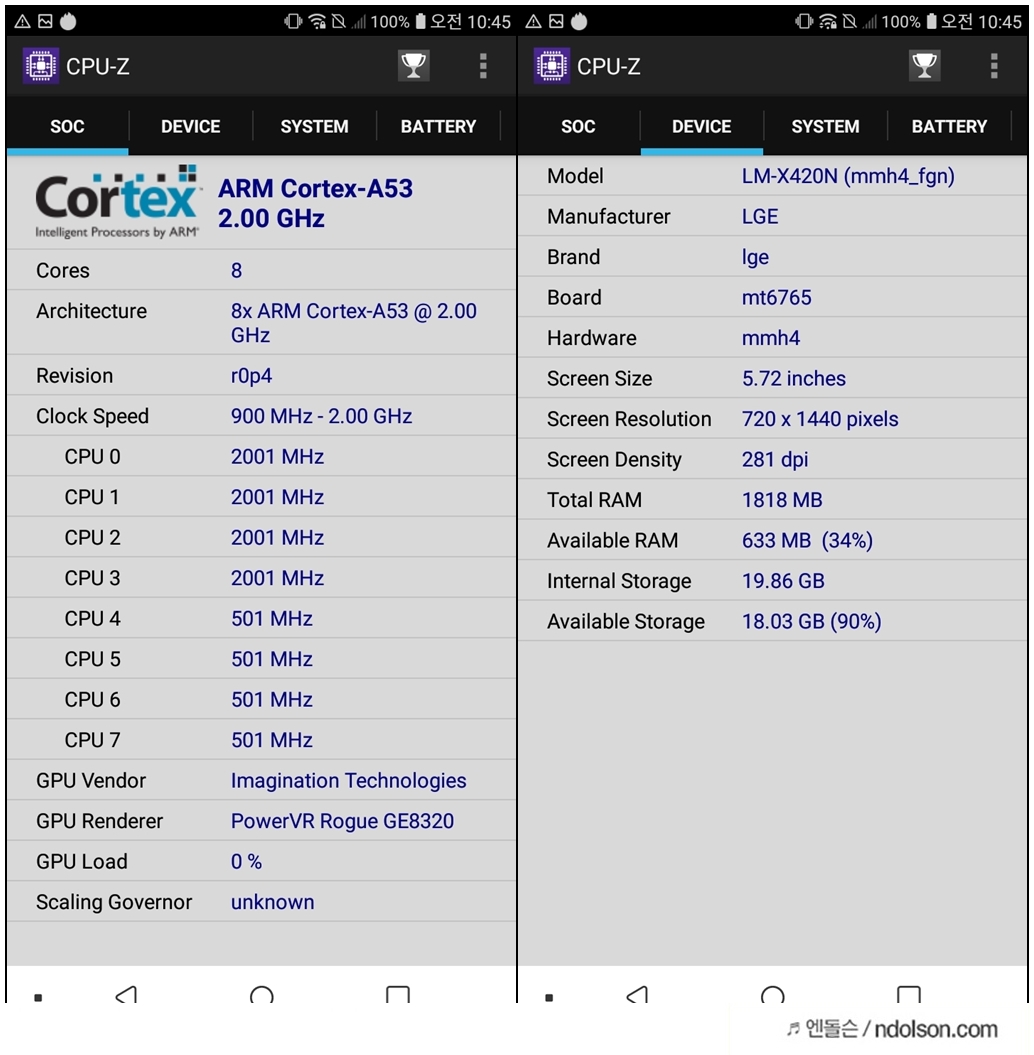1034x1055 pixels.
Task: Tap small dot nav toggle in right screen
Action: pyautogui.click(x=550, y=998)
